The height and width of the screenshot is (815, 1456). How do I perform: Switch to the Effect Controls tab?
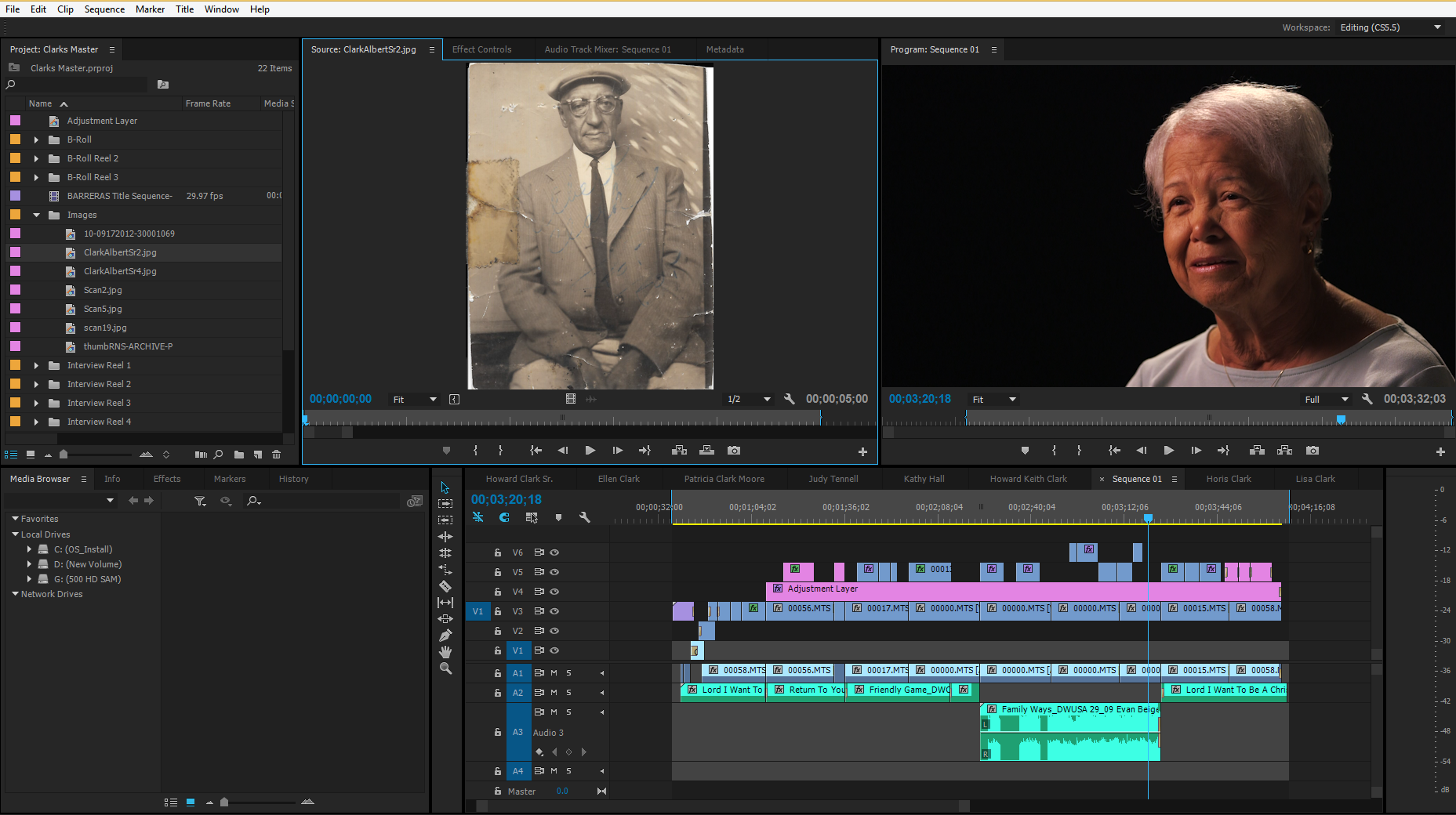(x=481, y=49)
